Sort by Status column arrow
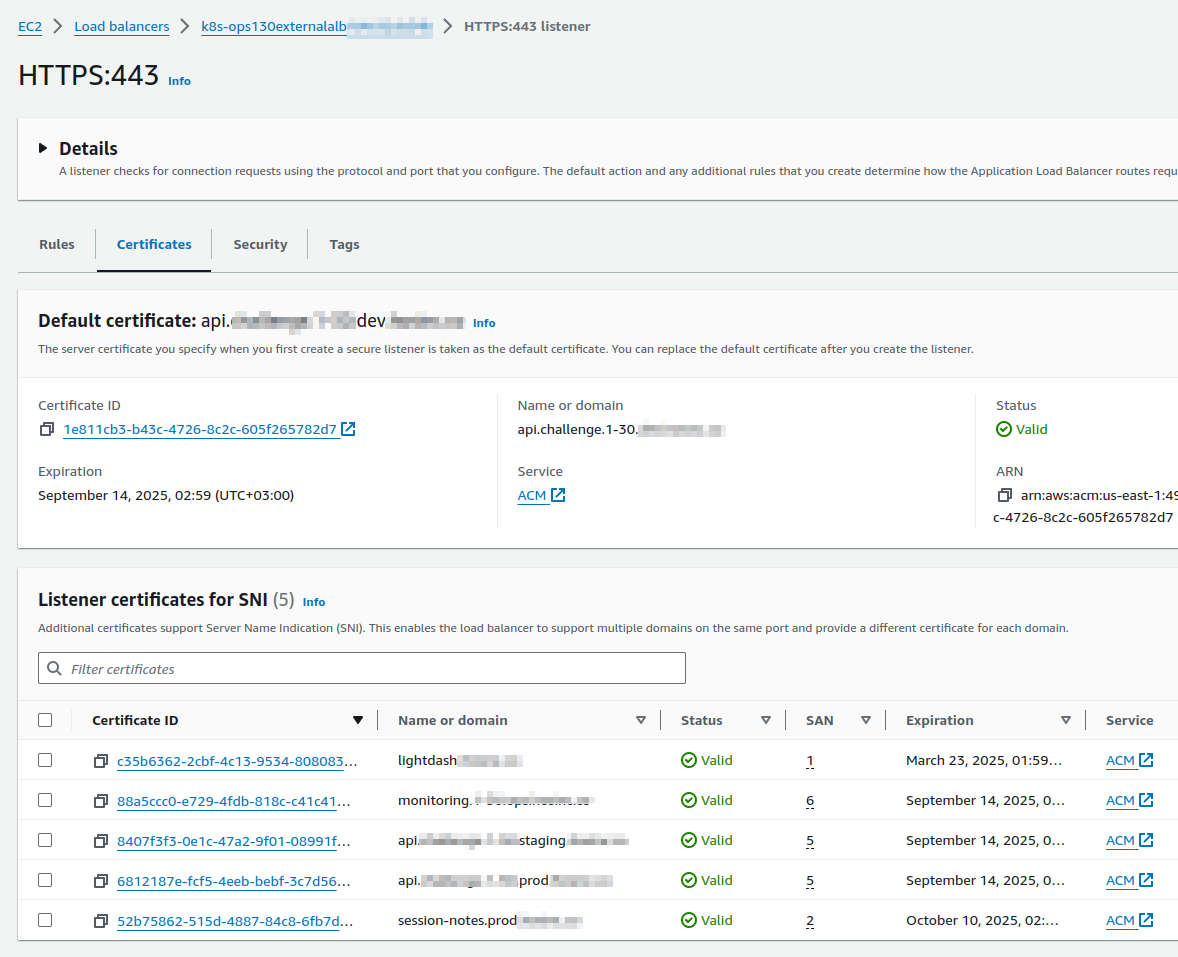The width and height of the screenshot is (1178, 957). 766,720
